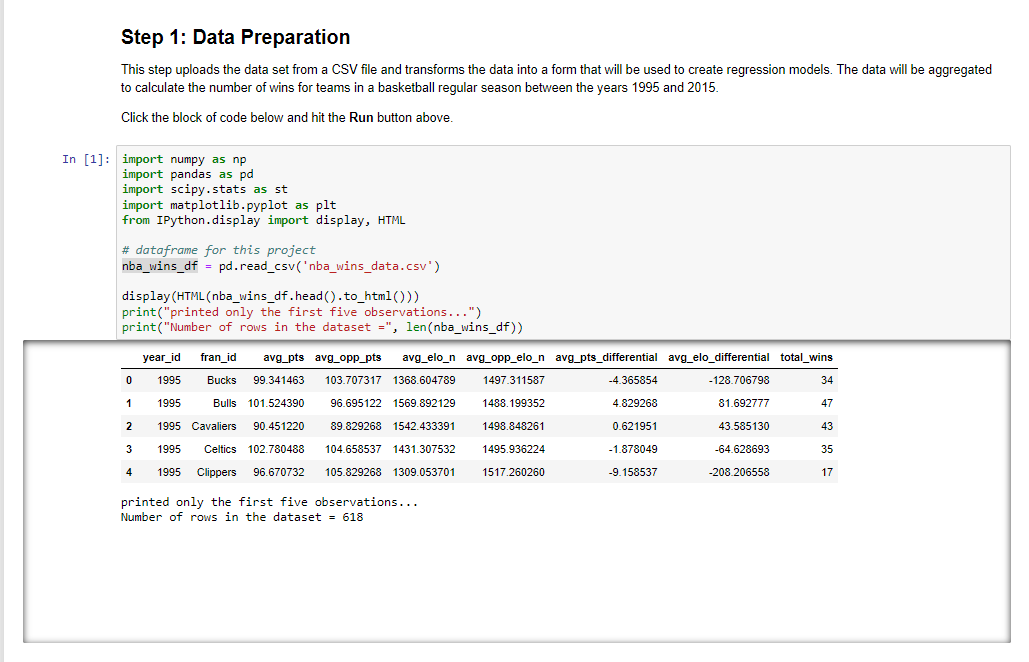This screenshot has width=1029, height=662.
Task: Click the avg_elo_n column header
Action: [x=429, y=358]
